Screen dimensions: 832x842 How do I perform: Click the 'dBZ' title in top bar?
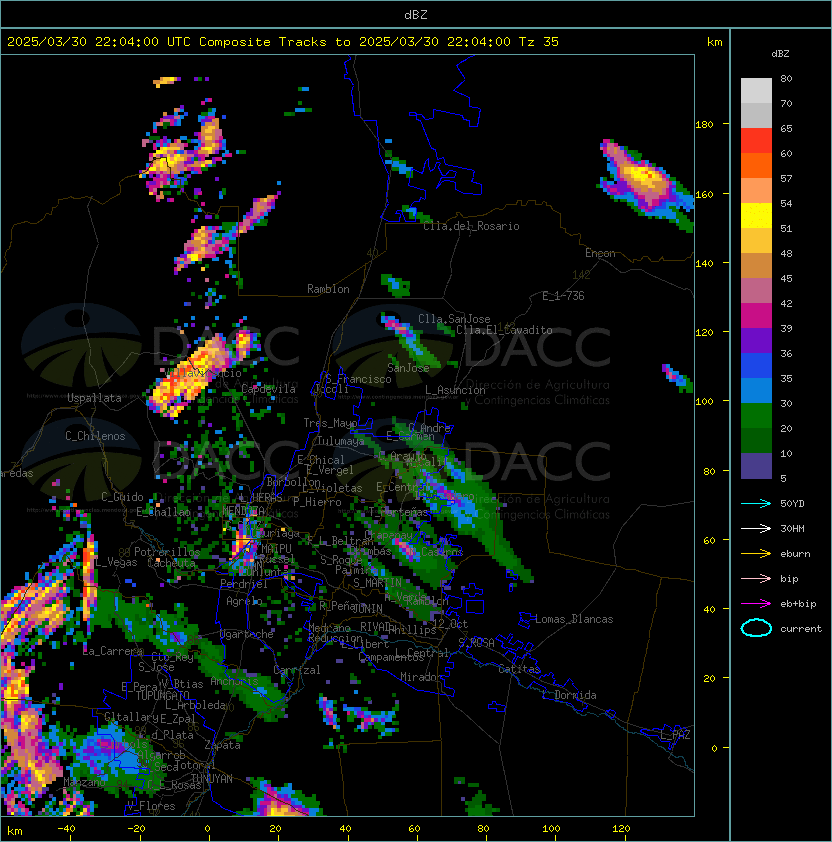pyautogui.click(x=416, y=15)
